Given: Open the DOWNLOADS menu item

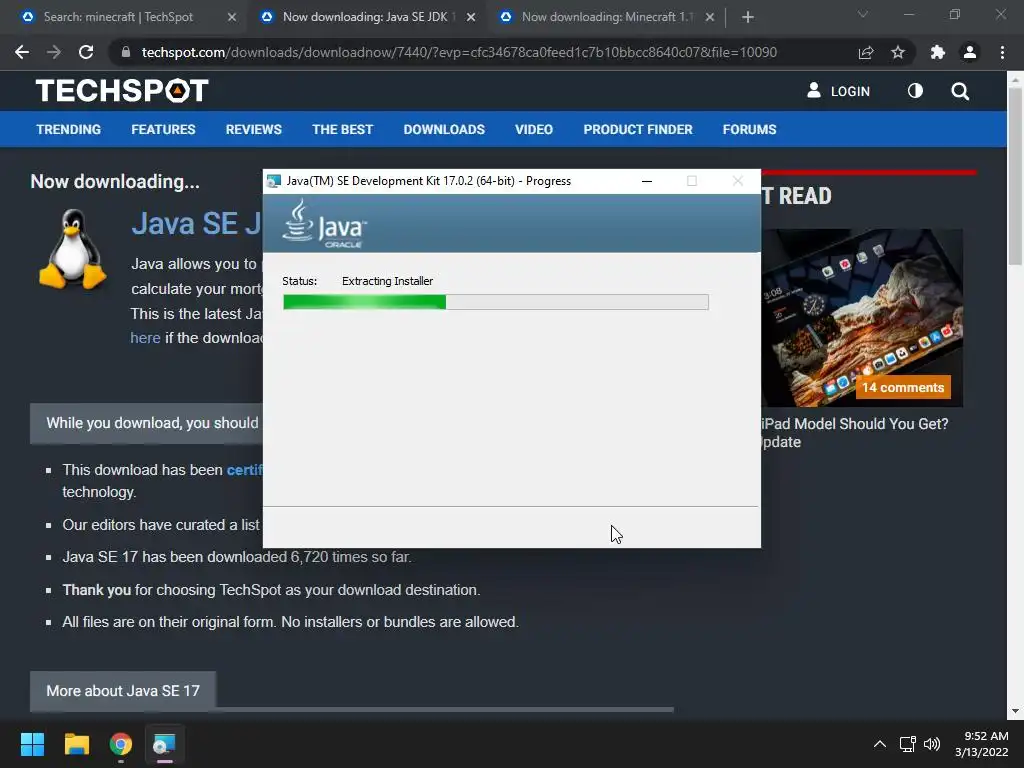Looking at the screenshot, I should [x=444, y=129].
